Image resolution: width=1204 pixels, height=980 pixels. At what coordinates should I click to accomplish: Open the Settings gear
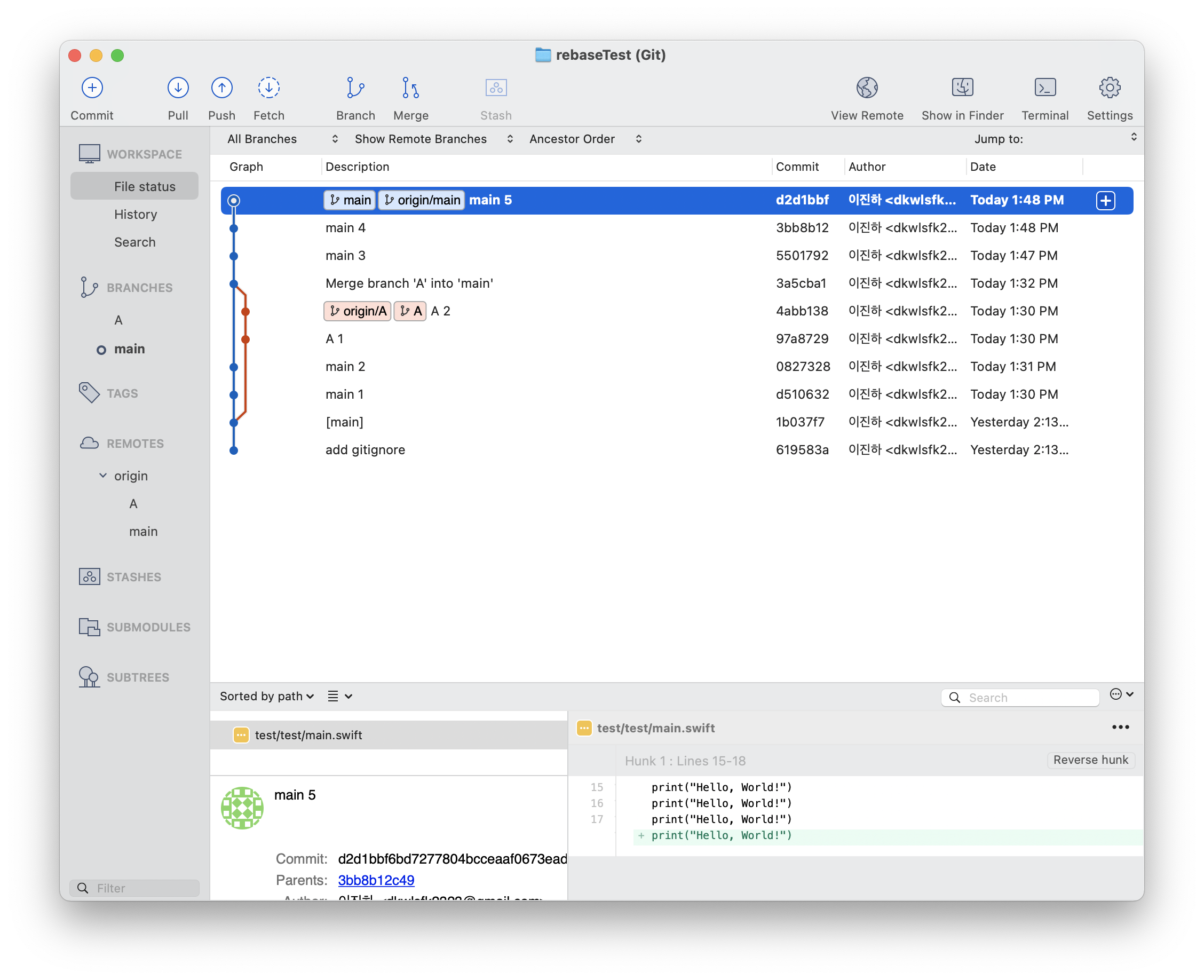[1109, 88]
